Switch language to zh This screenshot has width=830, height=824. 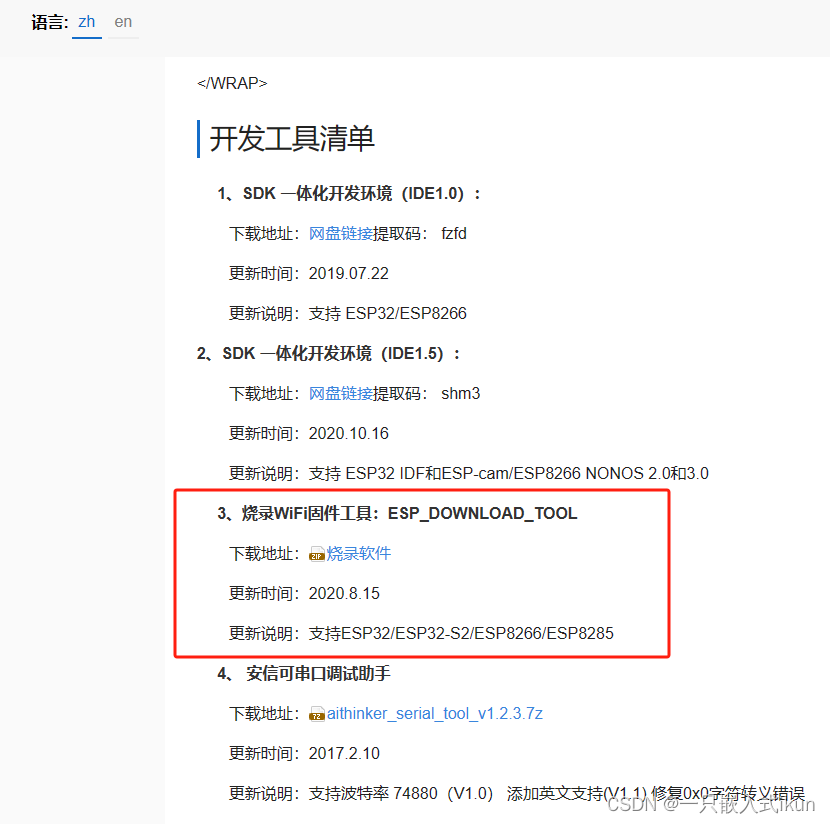pos(86,22)
